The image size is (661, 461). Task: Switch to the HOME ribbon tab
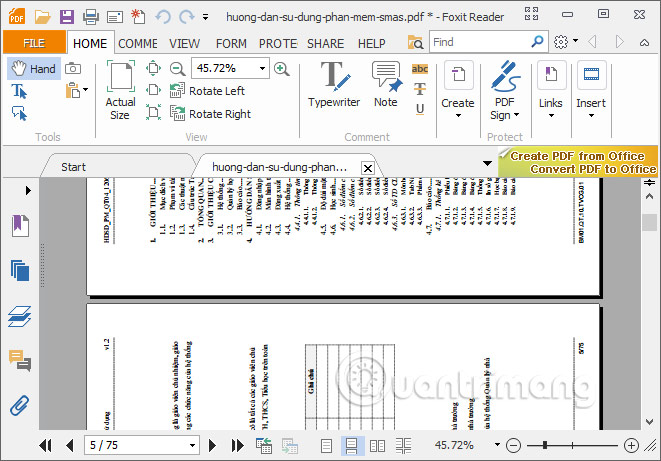point(90,43)
